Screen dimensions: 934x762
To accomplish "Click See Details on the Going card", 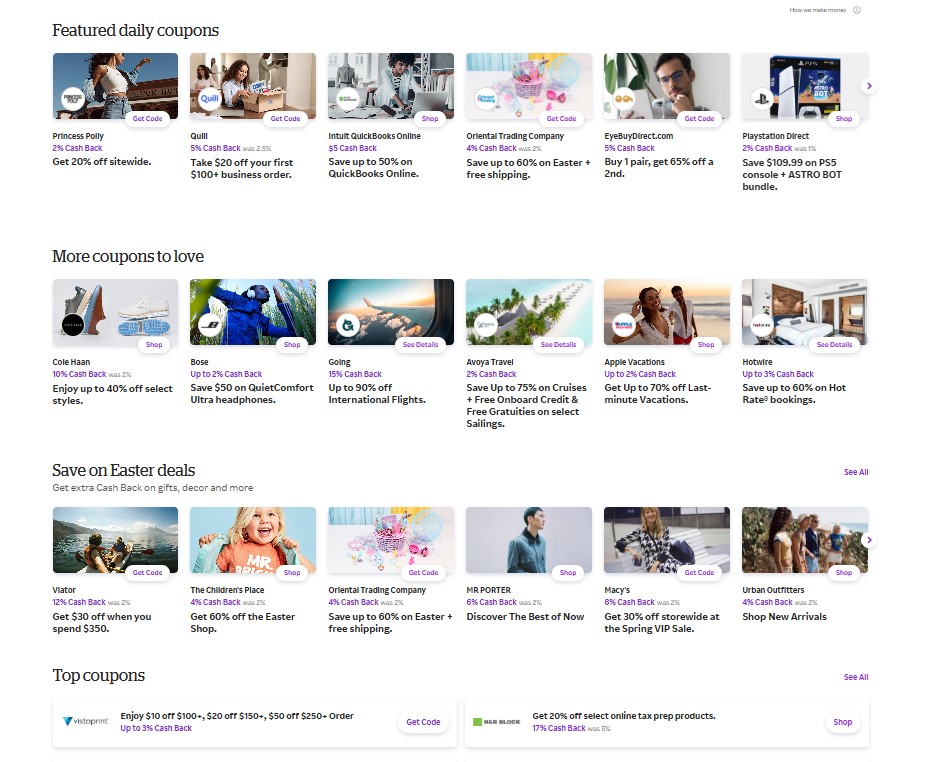I will tap(420, 344).
